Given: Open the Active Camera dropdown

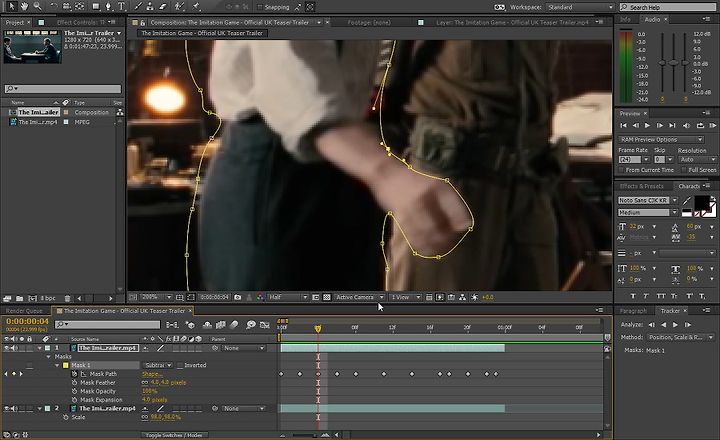Looking at the screenshot, I should click(x=359, y=297).
